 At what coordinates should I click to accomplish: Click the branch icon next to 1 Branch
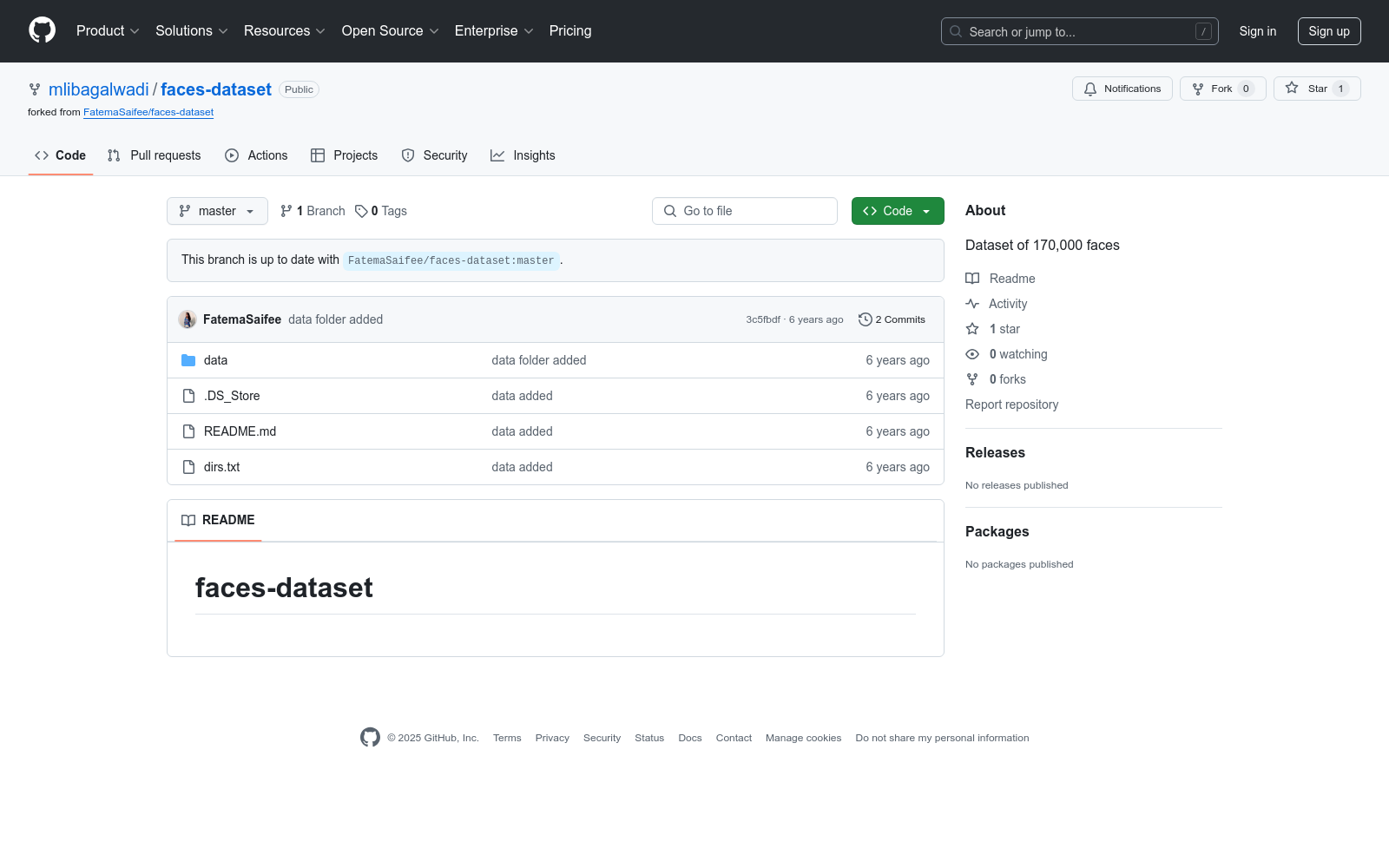tap(286, 211)
